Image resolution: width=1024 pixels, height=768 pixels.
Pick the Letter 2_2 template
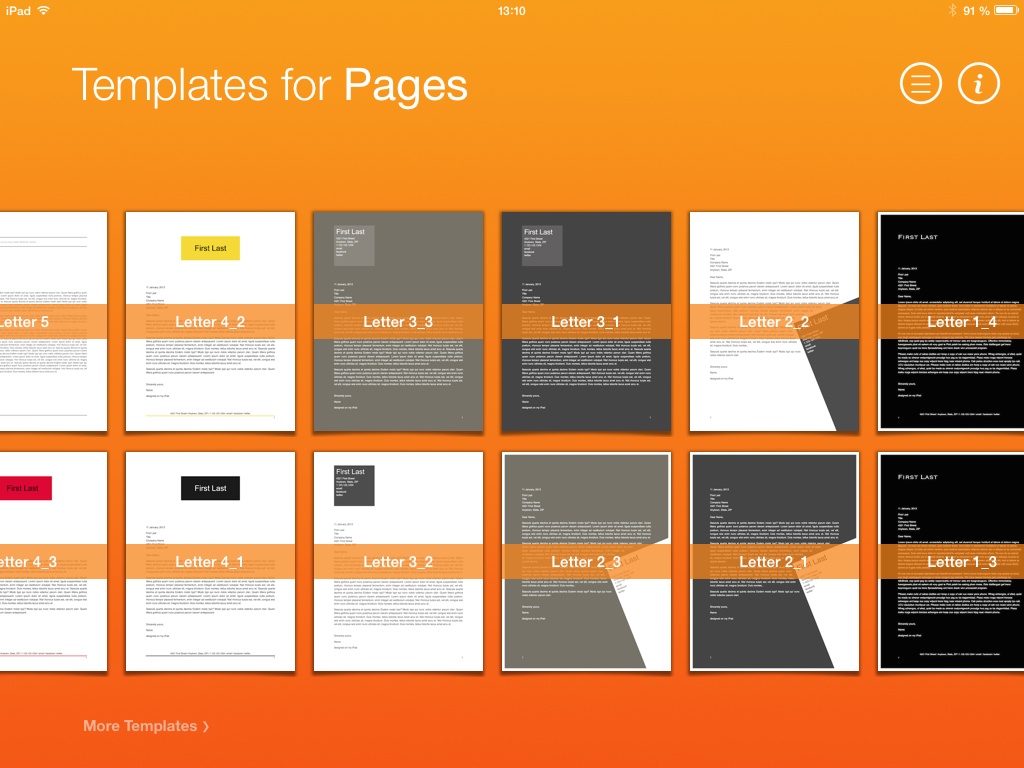coord(774,321)
